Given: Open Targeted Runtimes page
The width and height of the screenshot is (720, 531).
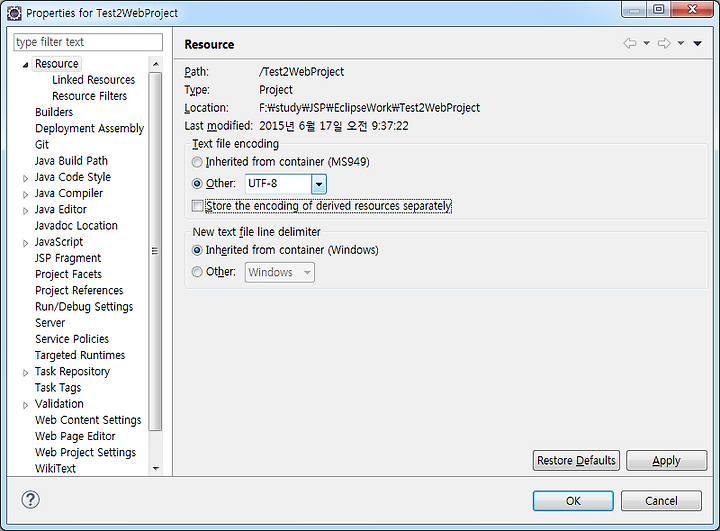Looking at the screenshot, I should [80, 355].
